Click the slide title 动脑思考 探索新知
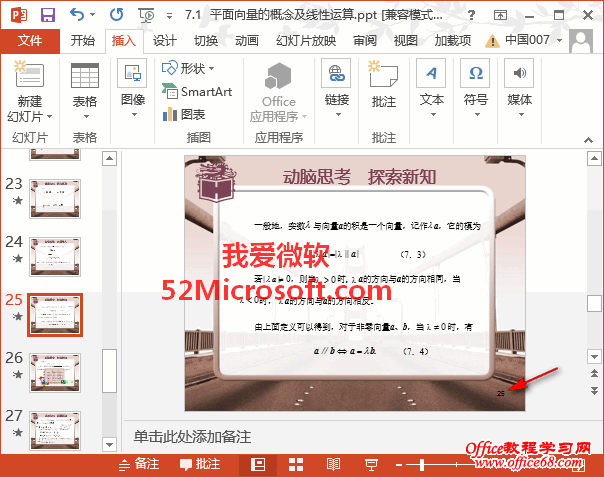The width and height of the screenshot is (604, 477). pos(359,177)
